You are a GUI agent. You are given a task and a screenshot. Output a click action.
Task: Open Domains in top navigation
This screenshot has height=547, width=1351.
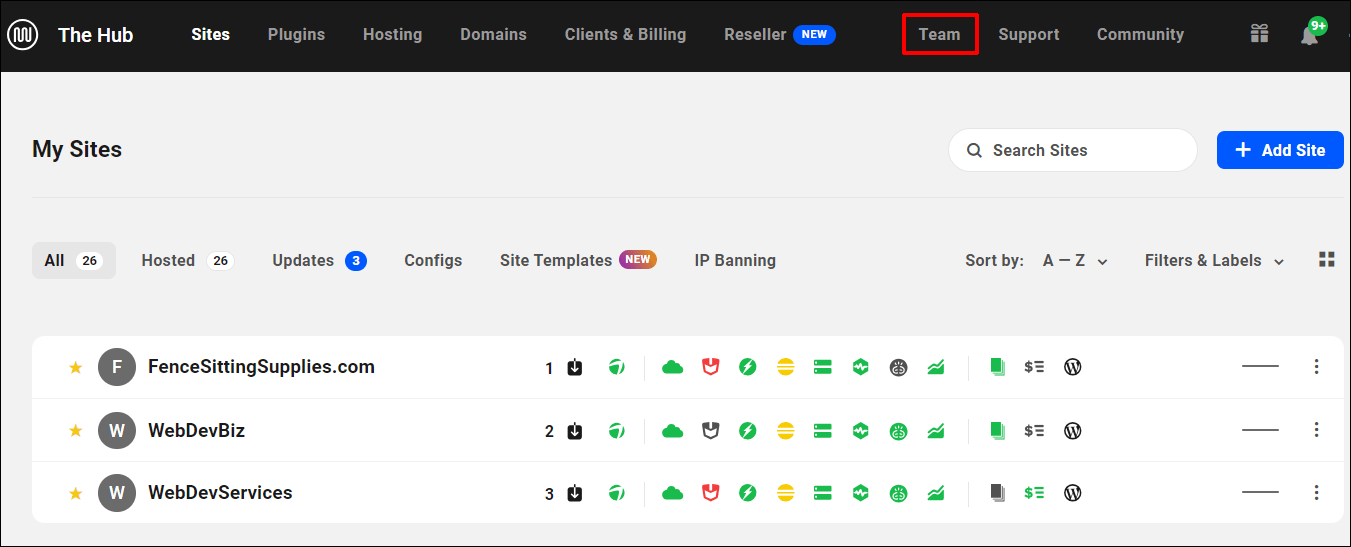tap(493, 34)
